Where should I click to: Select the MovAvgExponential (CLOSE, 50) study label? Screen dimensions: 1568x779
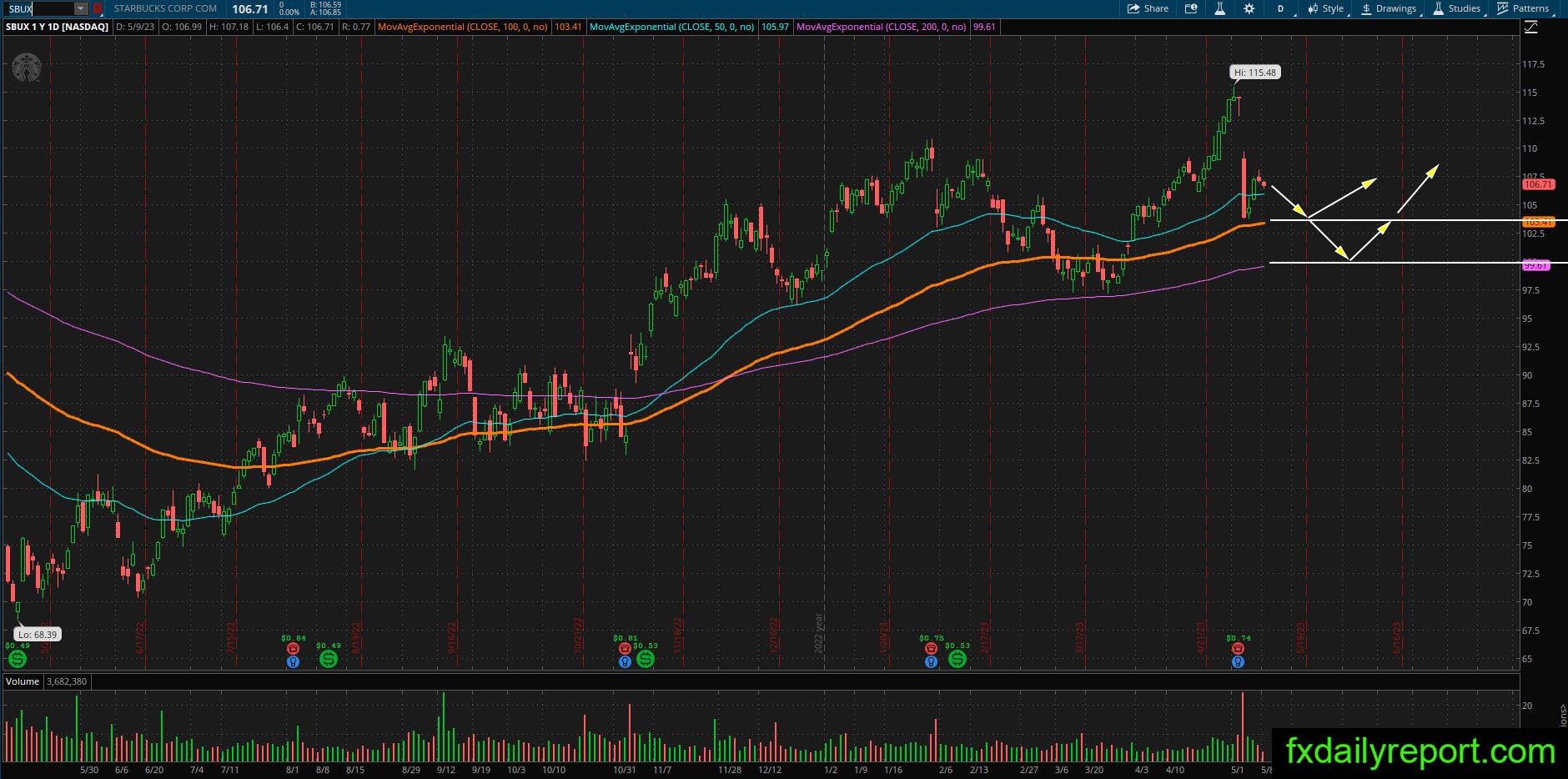[x=671, y=27]
